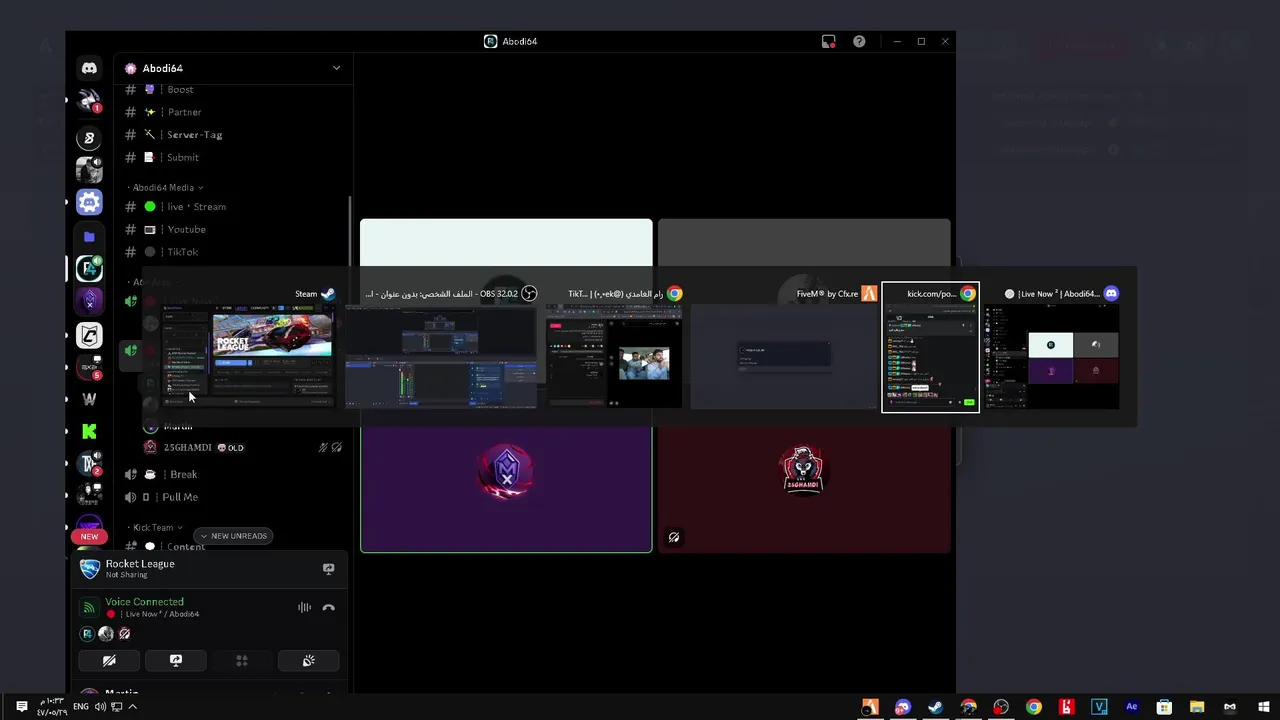Switch to kick.com Chrome window thumbnail
1280x720 pixels.
point(930,347)
